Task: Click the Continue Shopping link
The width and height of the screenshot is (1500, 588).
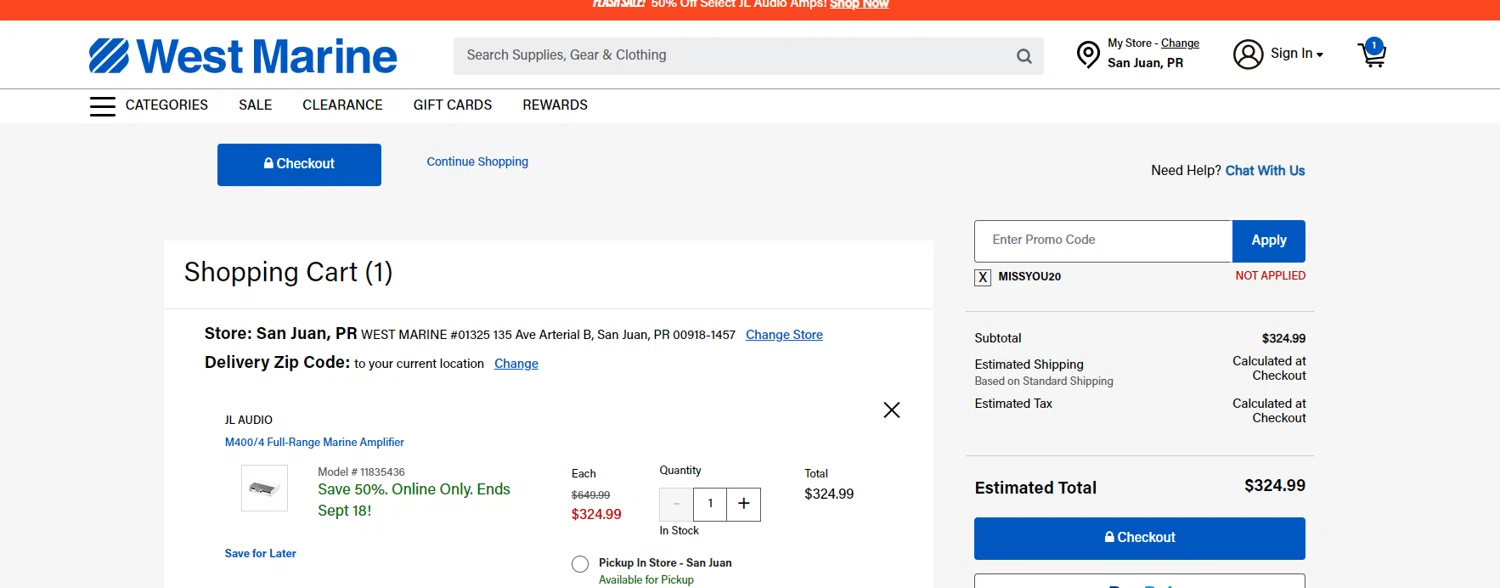Action: pyautogui.click(x=477, y=162)
